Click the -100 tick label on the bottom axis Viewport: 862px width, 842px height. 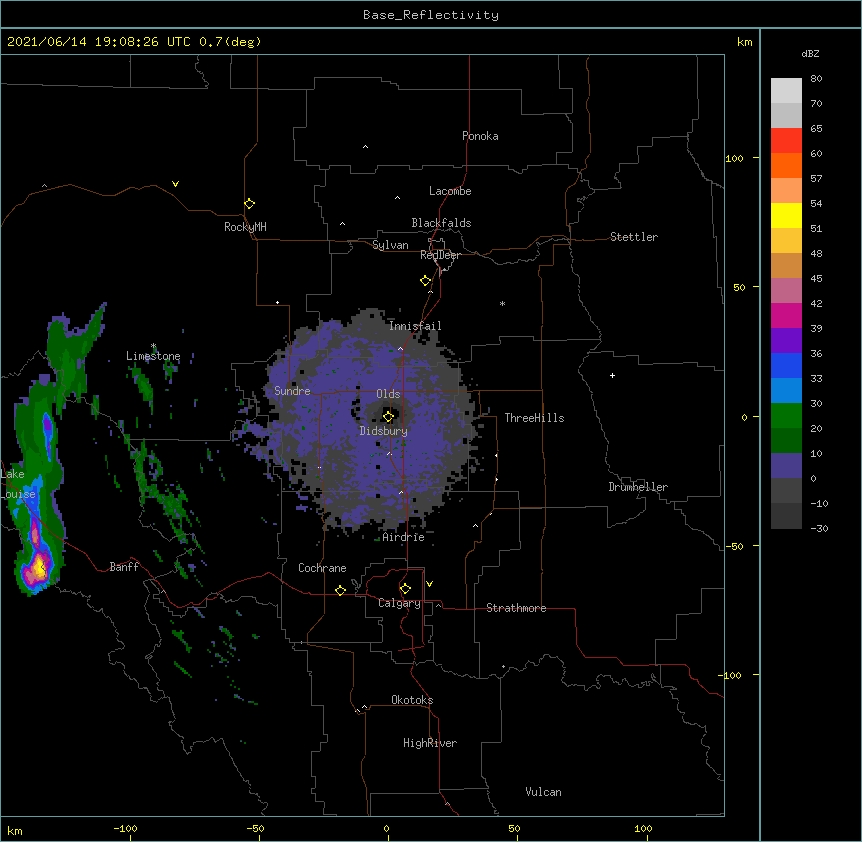pyautogui.click(x=125, y=828)
